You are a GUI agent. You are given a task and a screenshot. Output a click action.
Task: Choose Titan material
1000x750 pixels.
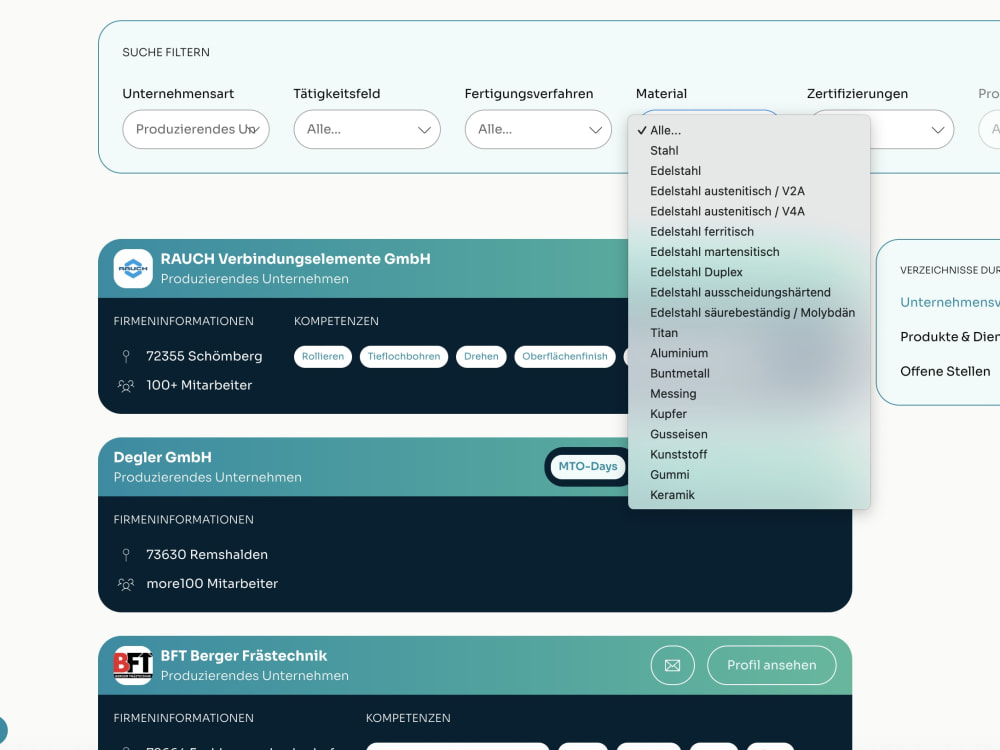[749, 333]
